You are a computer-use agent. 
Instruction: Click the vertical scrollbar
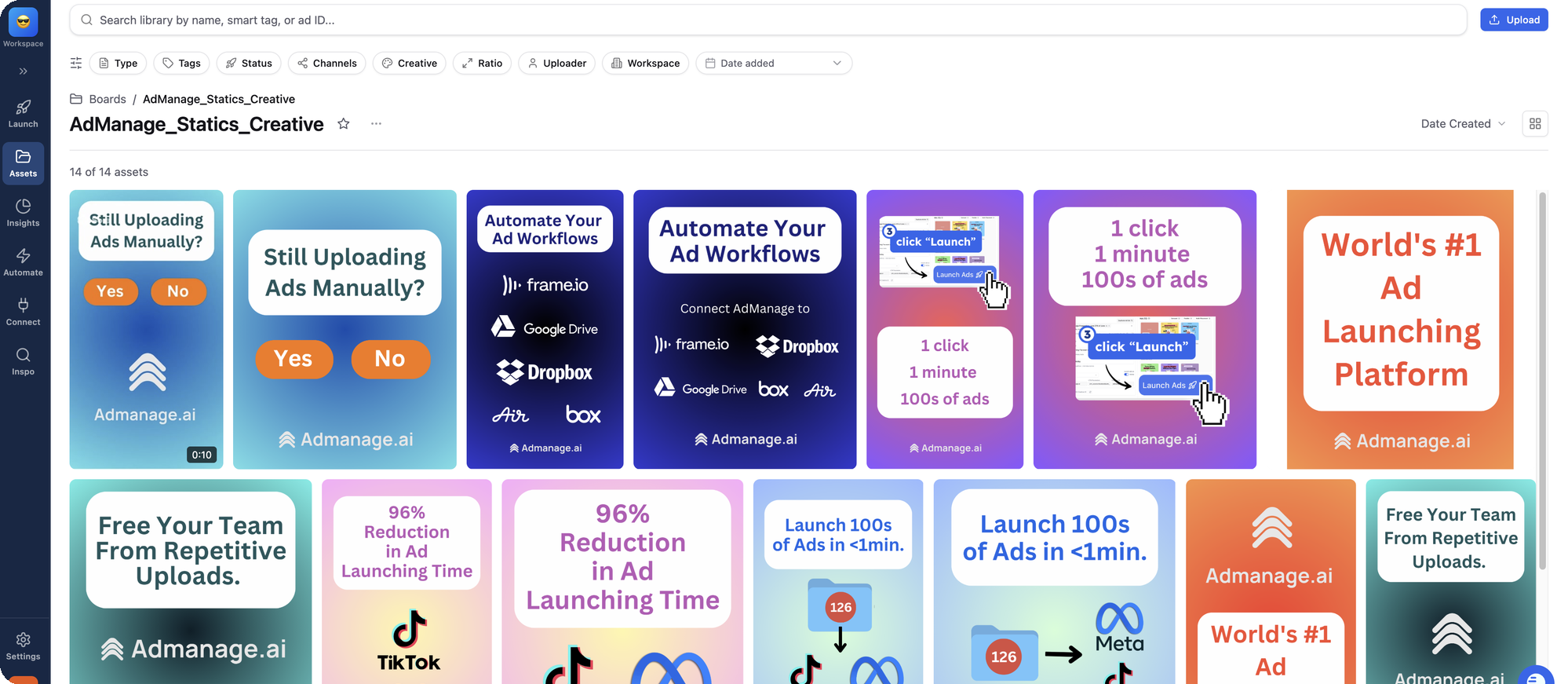1542,381
